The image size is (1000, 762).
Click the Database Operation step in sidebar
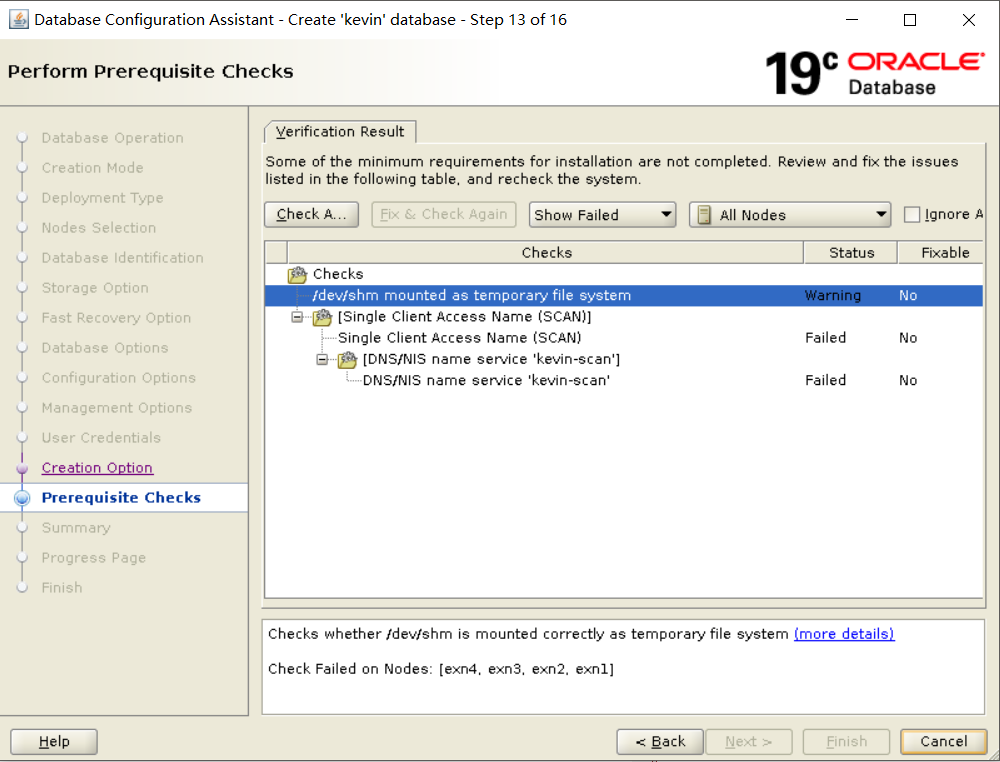click(112, 138)
